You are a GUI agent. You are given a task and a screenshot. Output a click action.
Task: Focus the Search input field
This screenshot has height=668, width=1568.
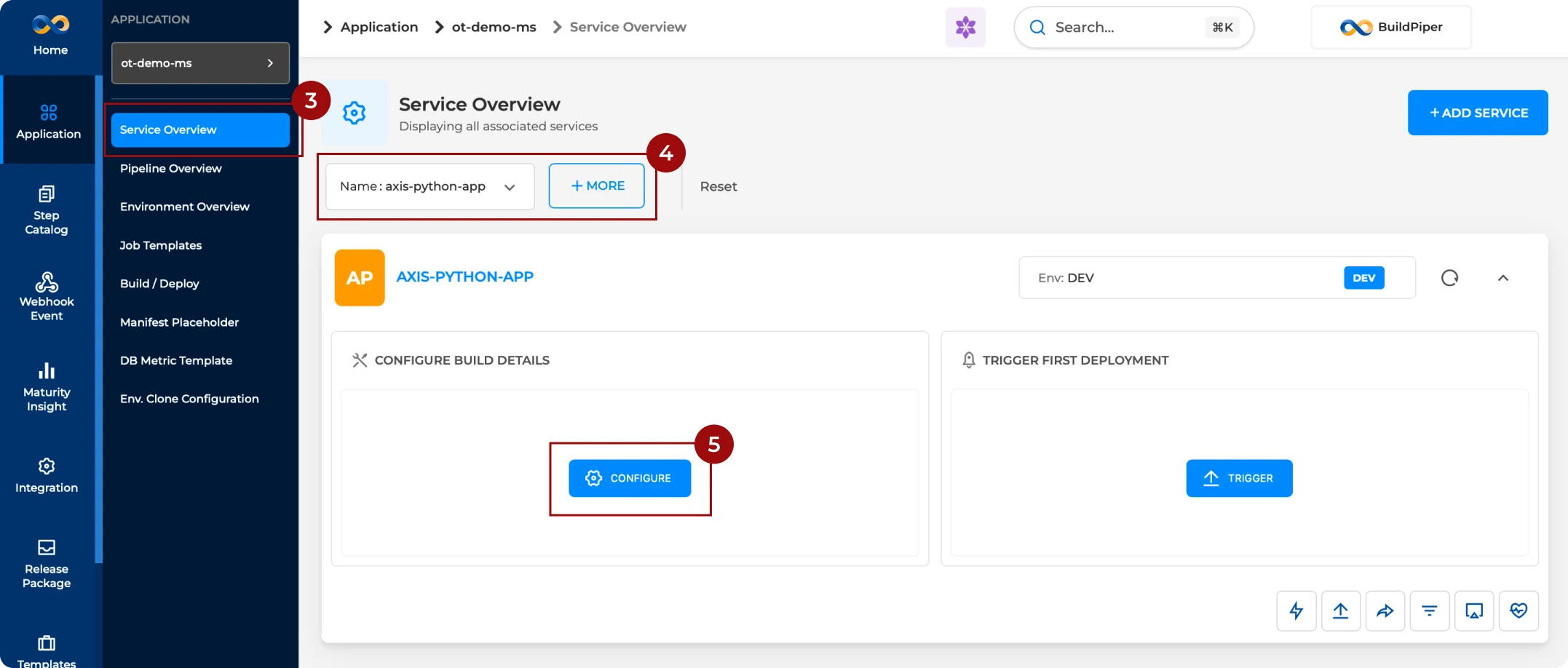pyautogui.click(x=1133, y=28)
